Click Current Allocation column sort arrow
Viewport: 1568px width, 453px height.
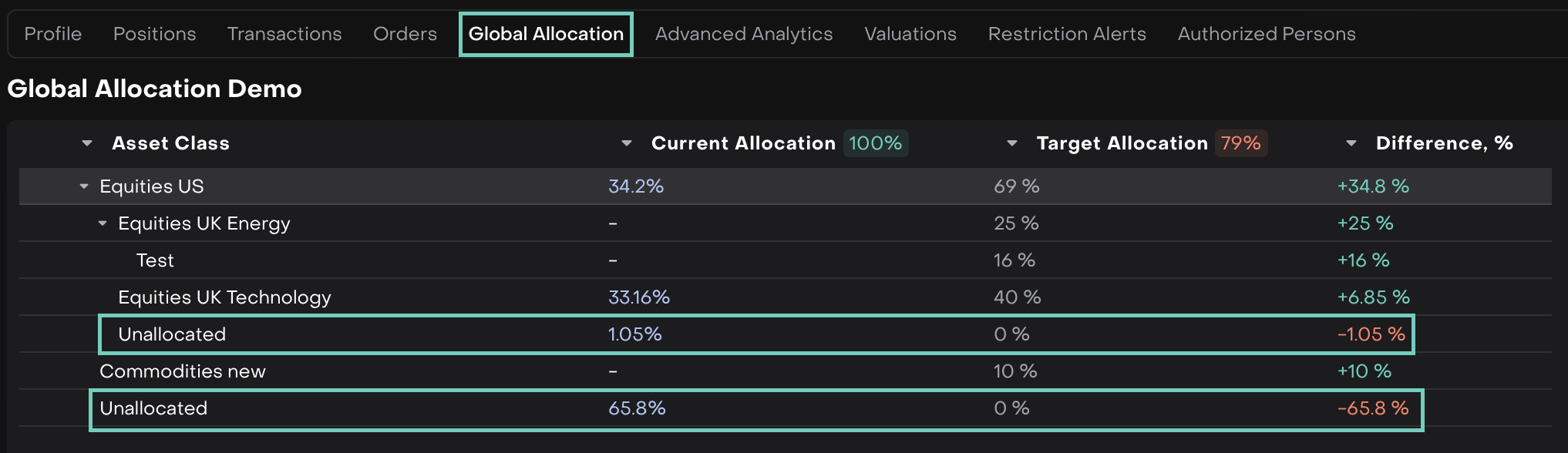[627, 143]
